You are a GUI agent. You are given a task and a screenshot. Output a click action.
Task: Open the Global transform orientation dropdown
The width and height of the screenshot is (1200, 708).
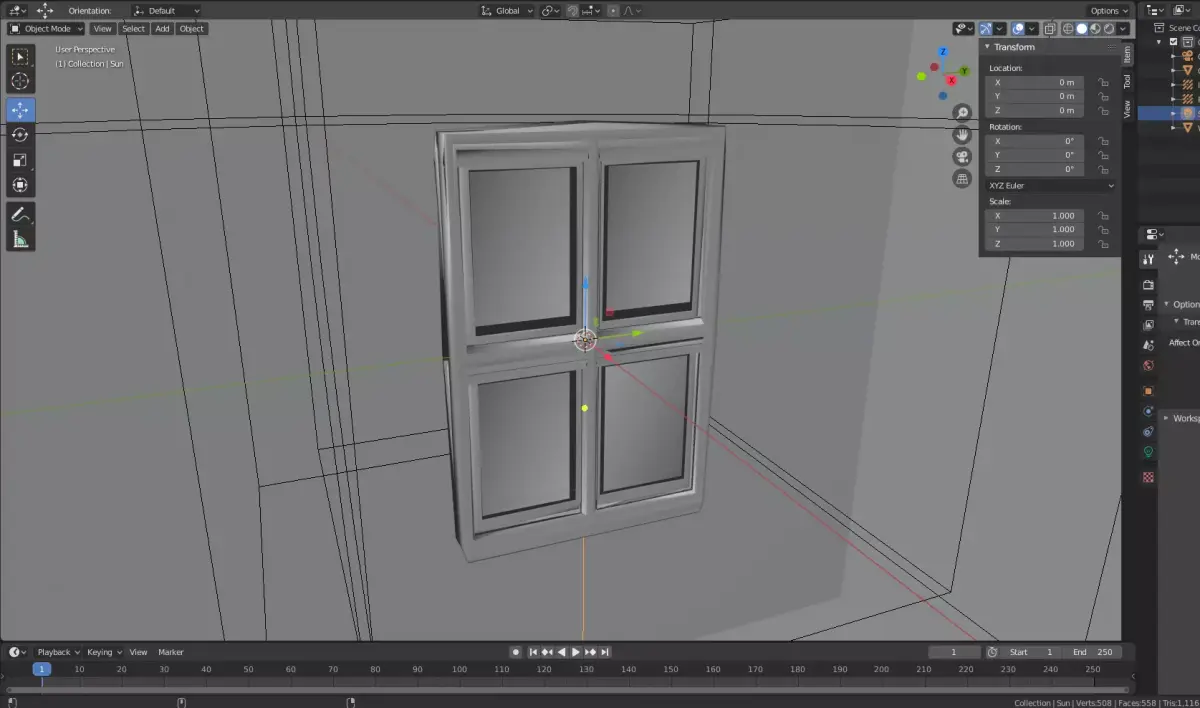coord(507,10)
